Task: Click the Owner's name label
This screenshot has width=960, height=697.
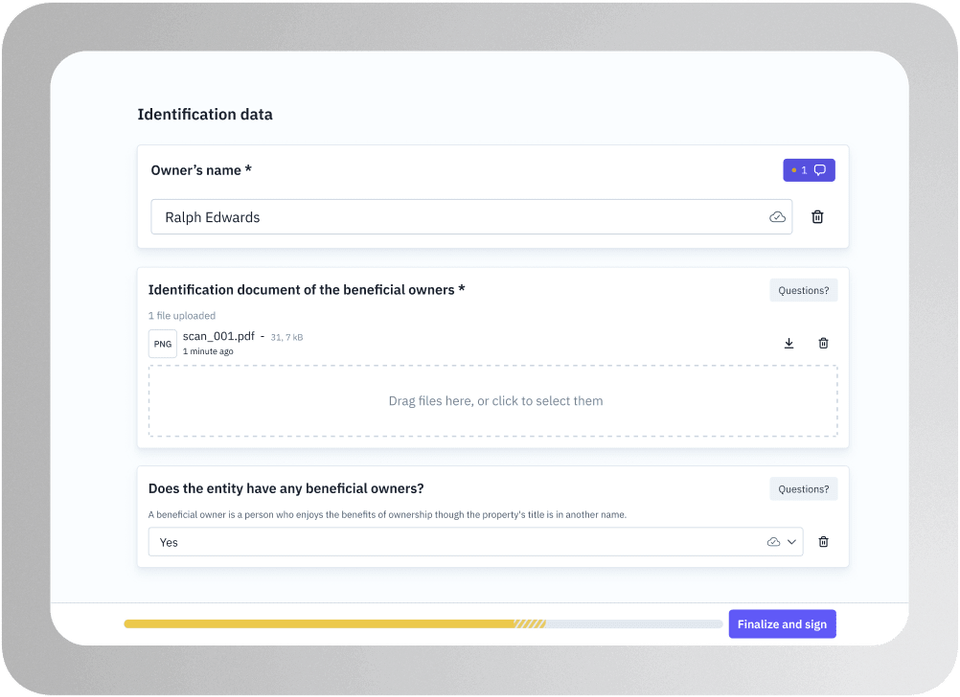Action: click(201, 170)
